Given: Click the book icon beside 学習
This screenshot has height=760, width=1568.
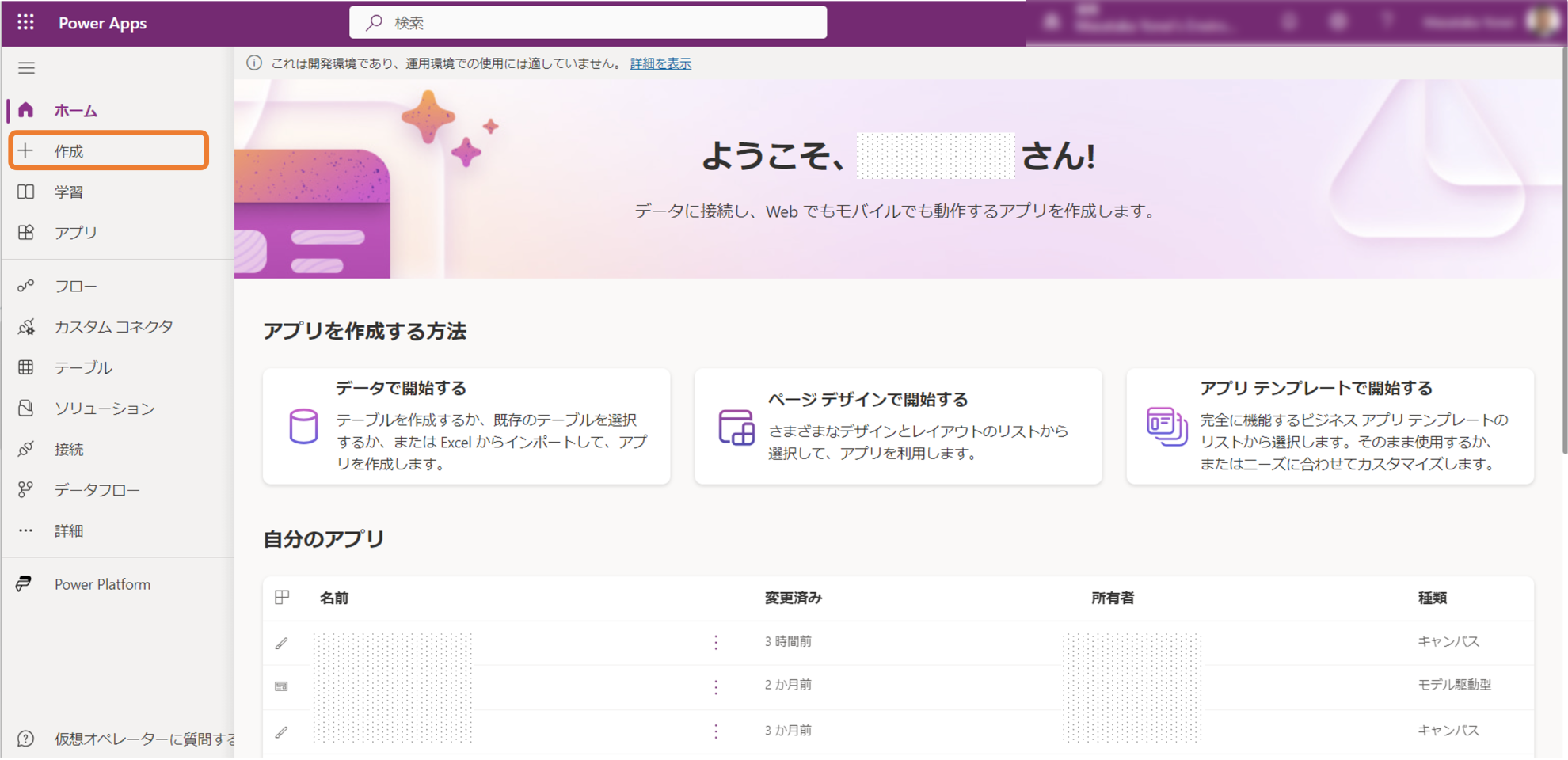Looking at the screenshot, I should click(x=25, y=192).
